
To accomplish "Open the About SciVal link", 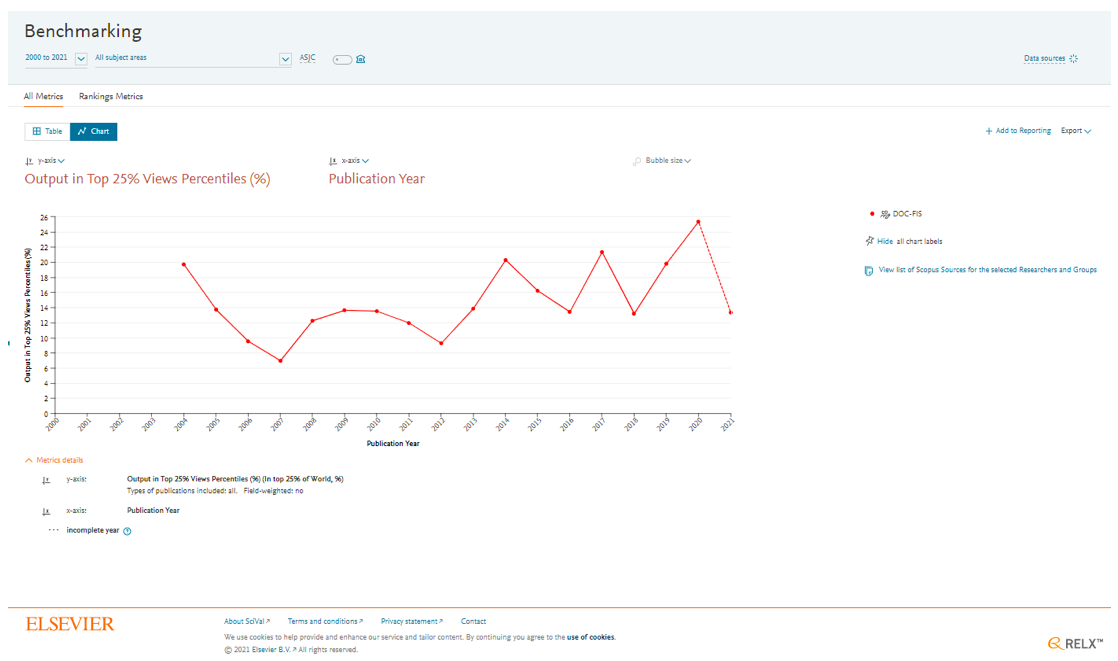I will [x=247, y=621].
